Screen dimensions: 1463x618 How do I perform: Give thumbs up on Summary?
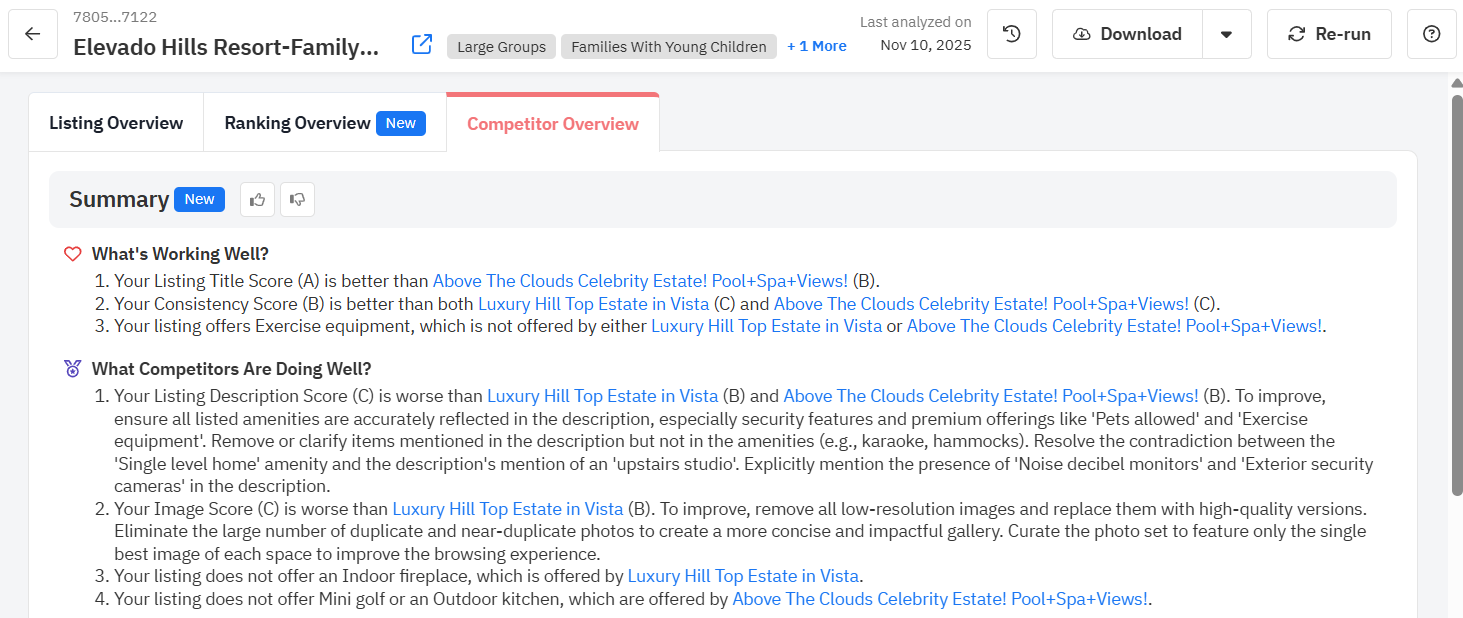point(258,199)
